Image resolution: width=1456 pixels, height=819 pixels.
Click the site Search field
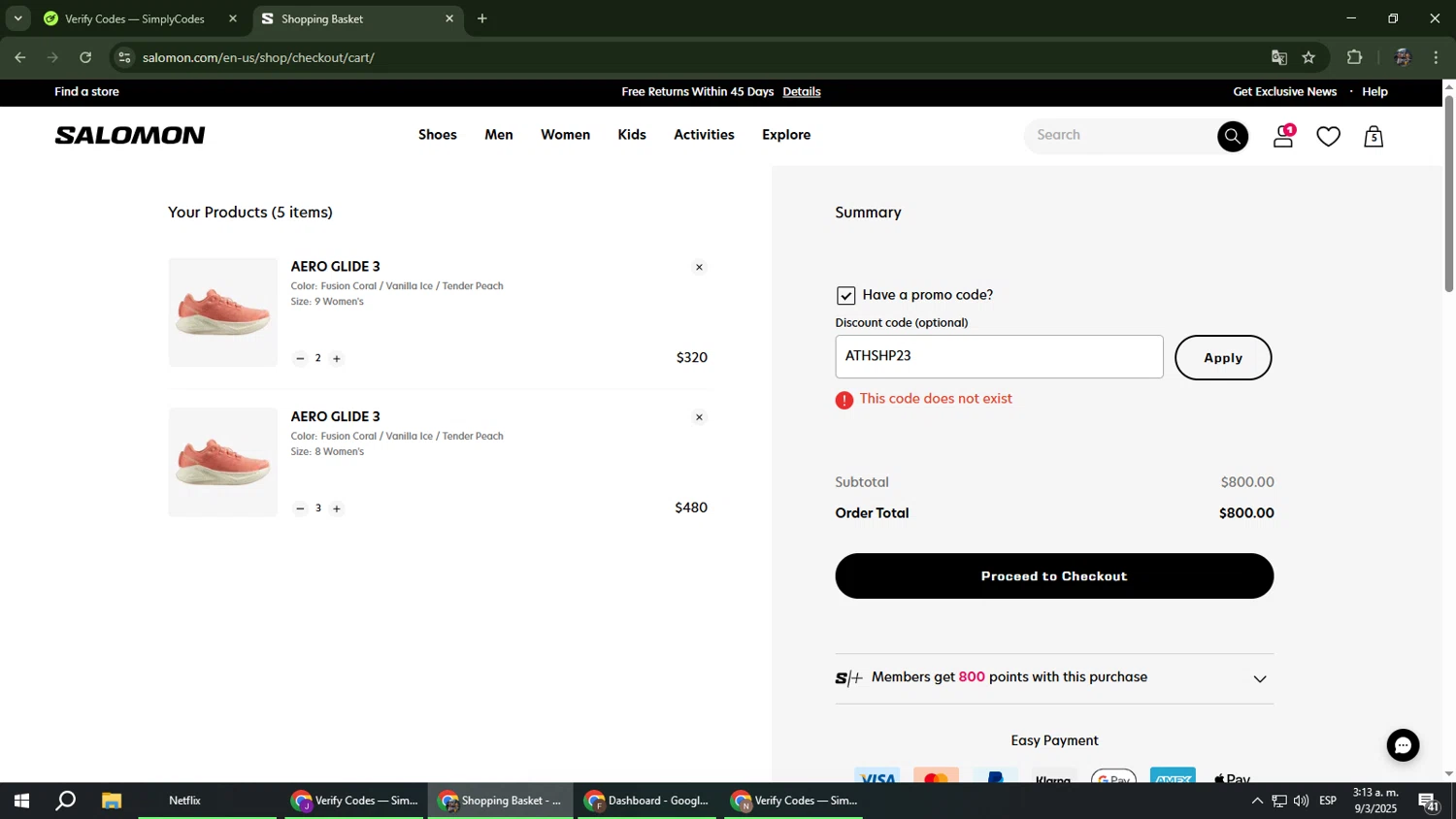pyautogui.click(x=1121, y=136)
